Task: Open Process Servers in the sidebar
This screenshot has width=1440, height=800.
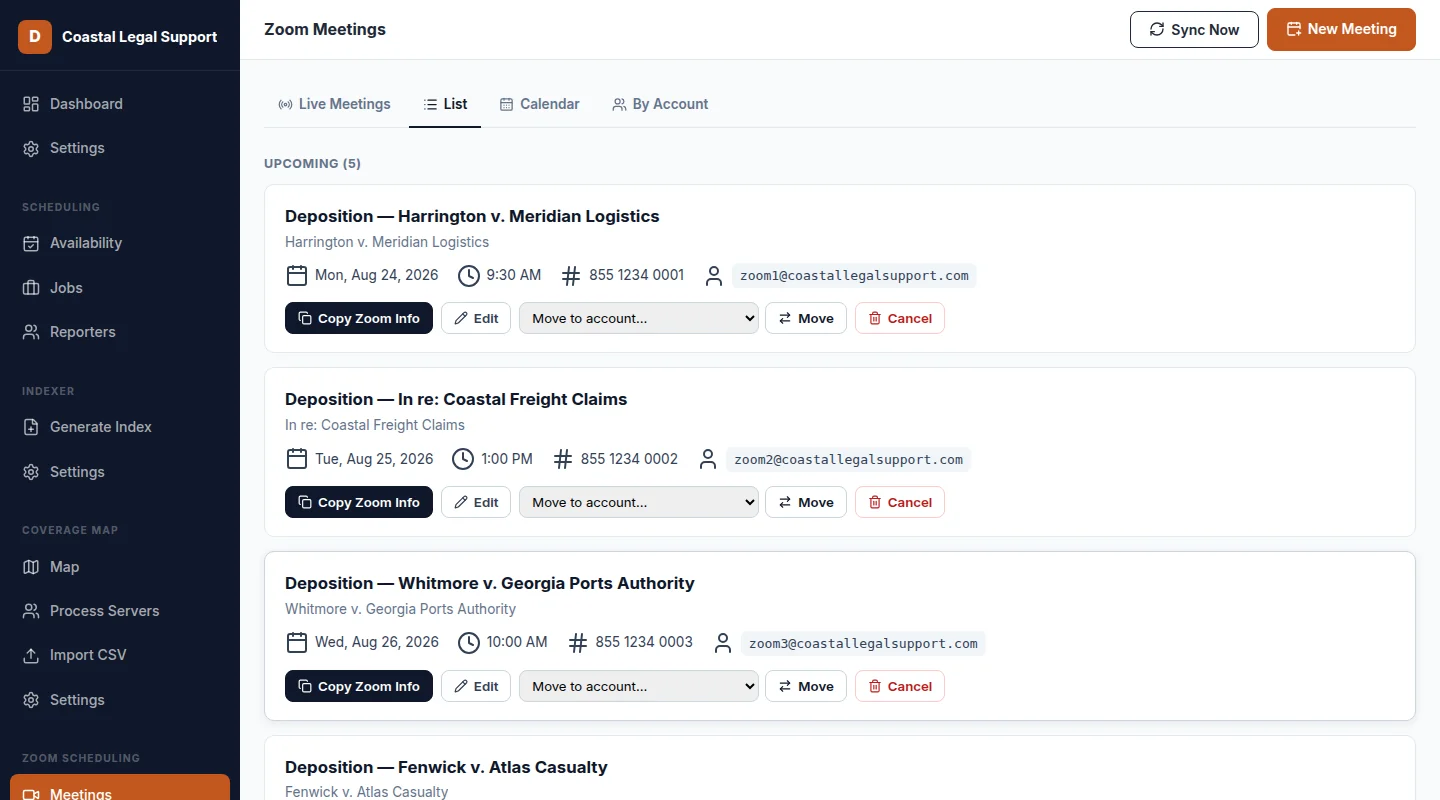Action: tap(120, 611)
